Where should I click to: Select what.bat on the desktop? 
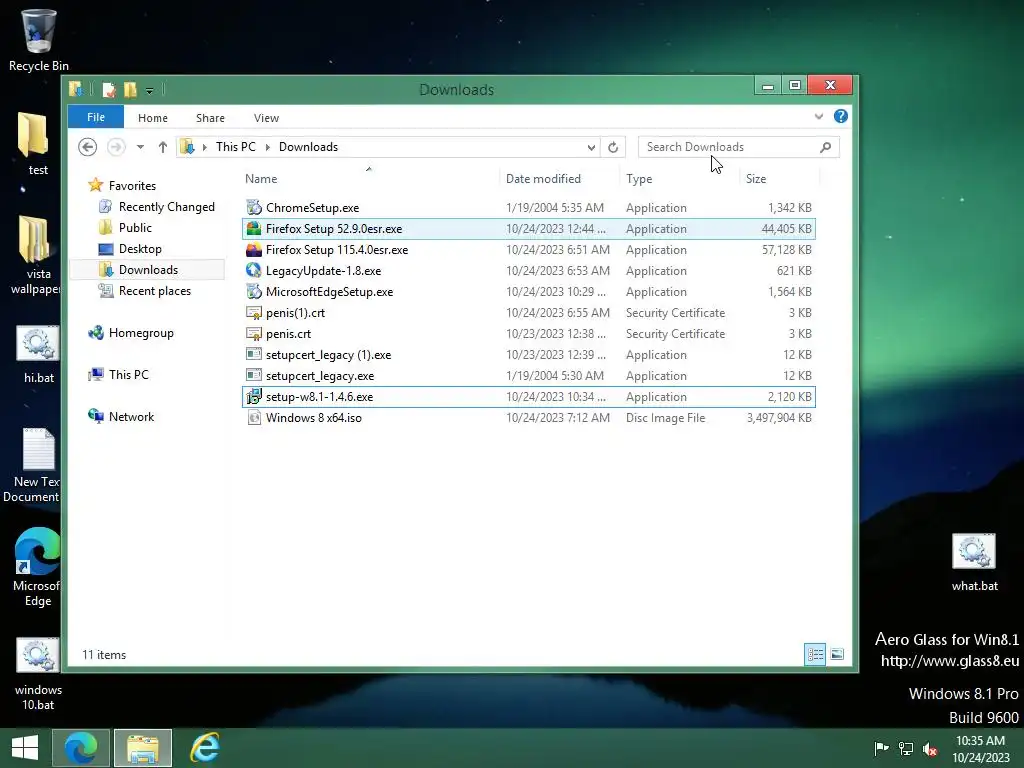974,563
